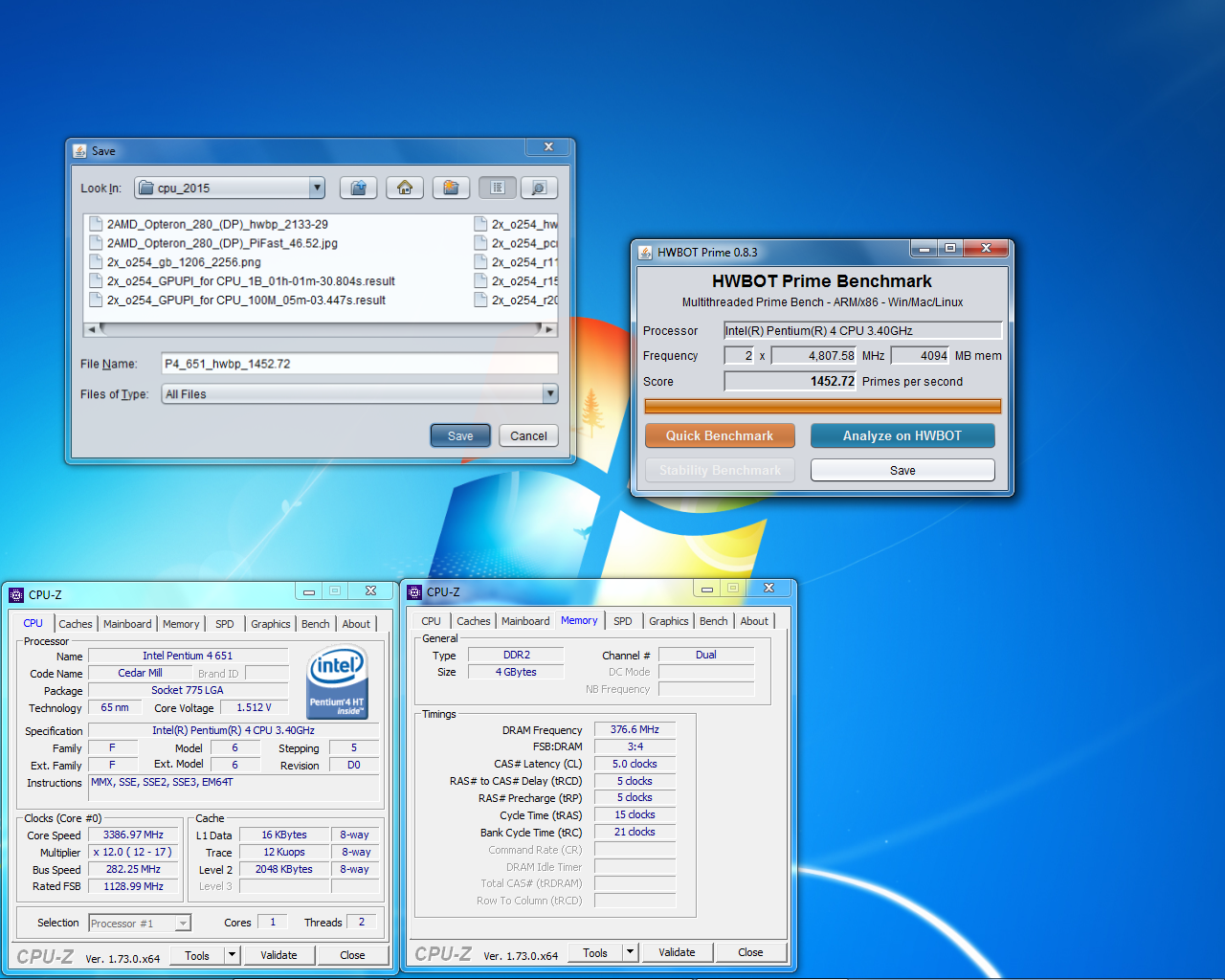The height and width of the screenshot is (980, 1225).
Task: Open Caches tab in CPU-tab CPU-Z window
Action: click(76, 624)
